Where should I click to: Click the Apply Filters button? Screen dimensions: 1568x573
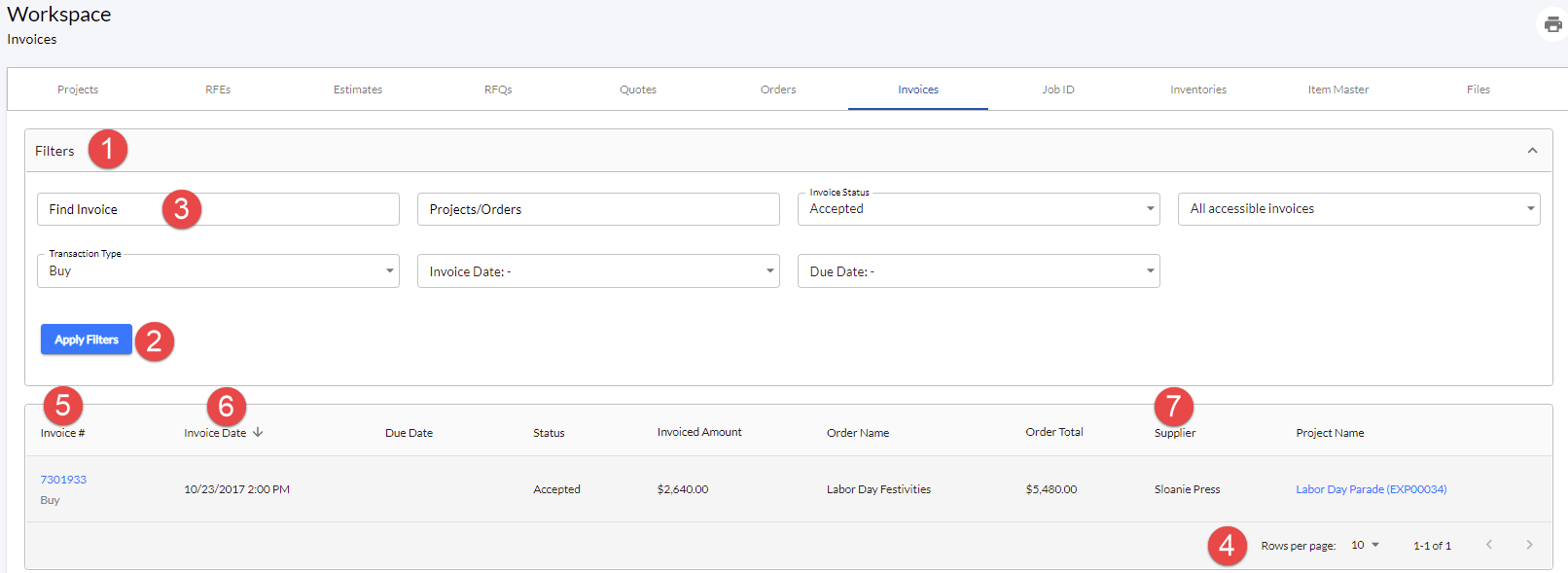tap(87, 340)
